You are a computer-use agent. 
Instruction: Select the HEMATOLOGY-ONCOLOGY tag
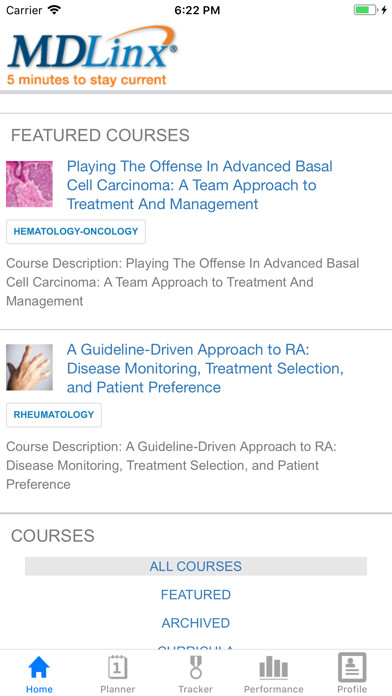click(x=76, y=232)
